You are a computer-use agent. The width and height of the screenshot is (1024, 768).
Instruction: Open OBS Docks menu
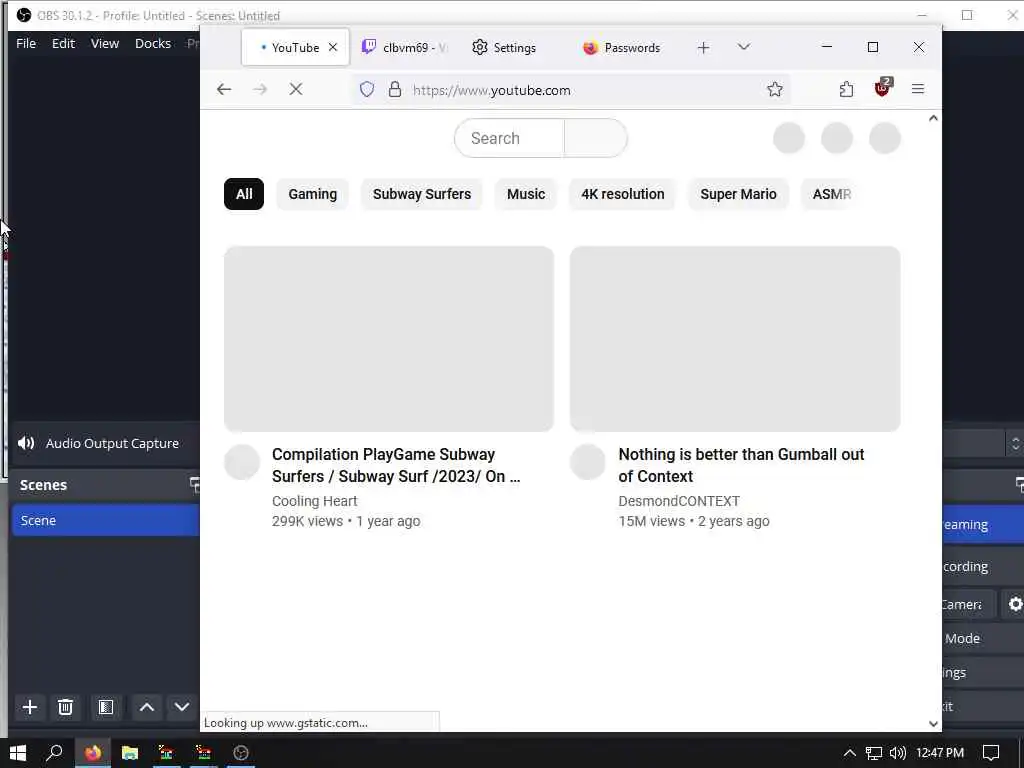pos(153,43)
